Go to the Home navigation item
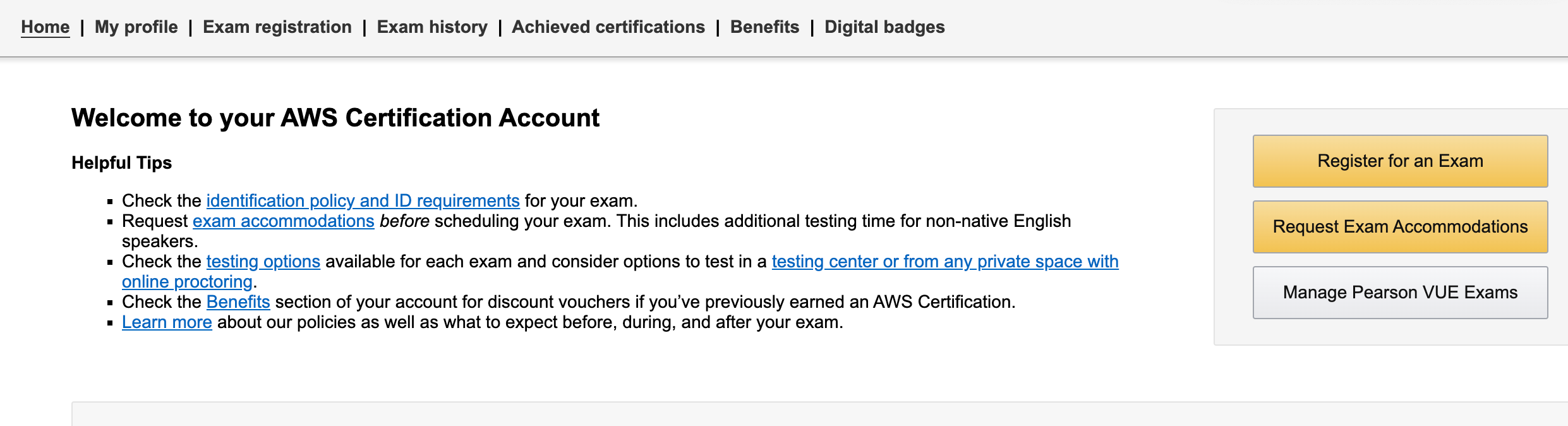Viewport: 1568px width, 426px height. click(45, 27)
